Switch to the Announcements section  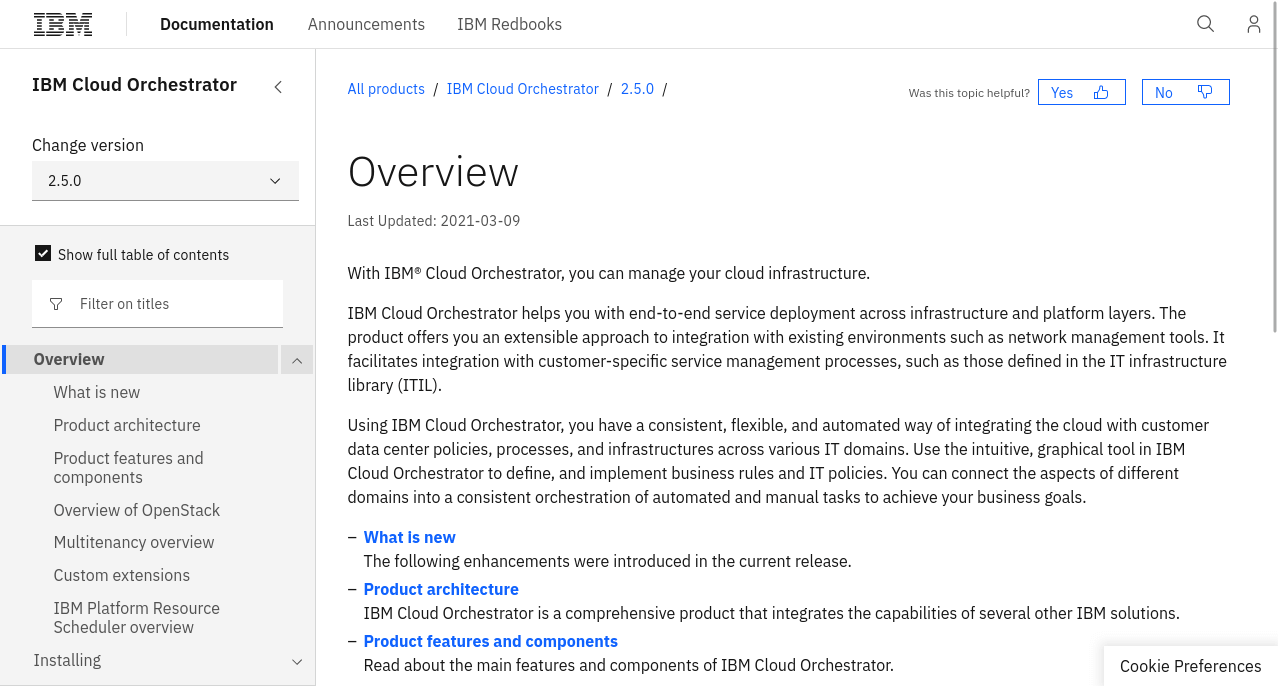(366, 23)
